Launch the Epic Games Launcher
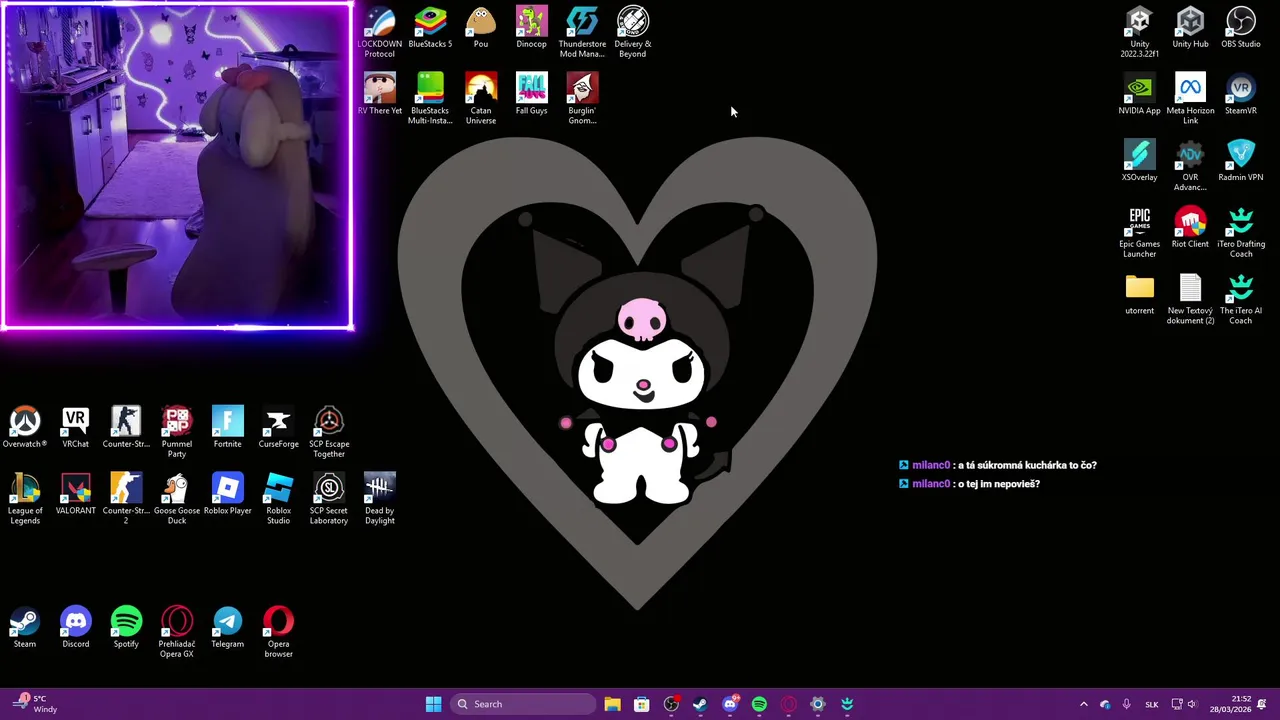 (x=1139, y=232)
